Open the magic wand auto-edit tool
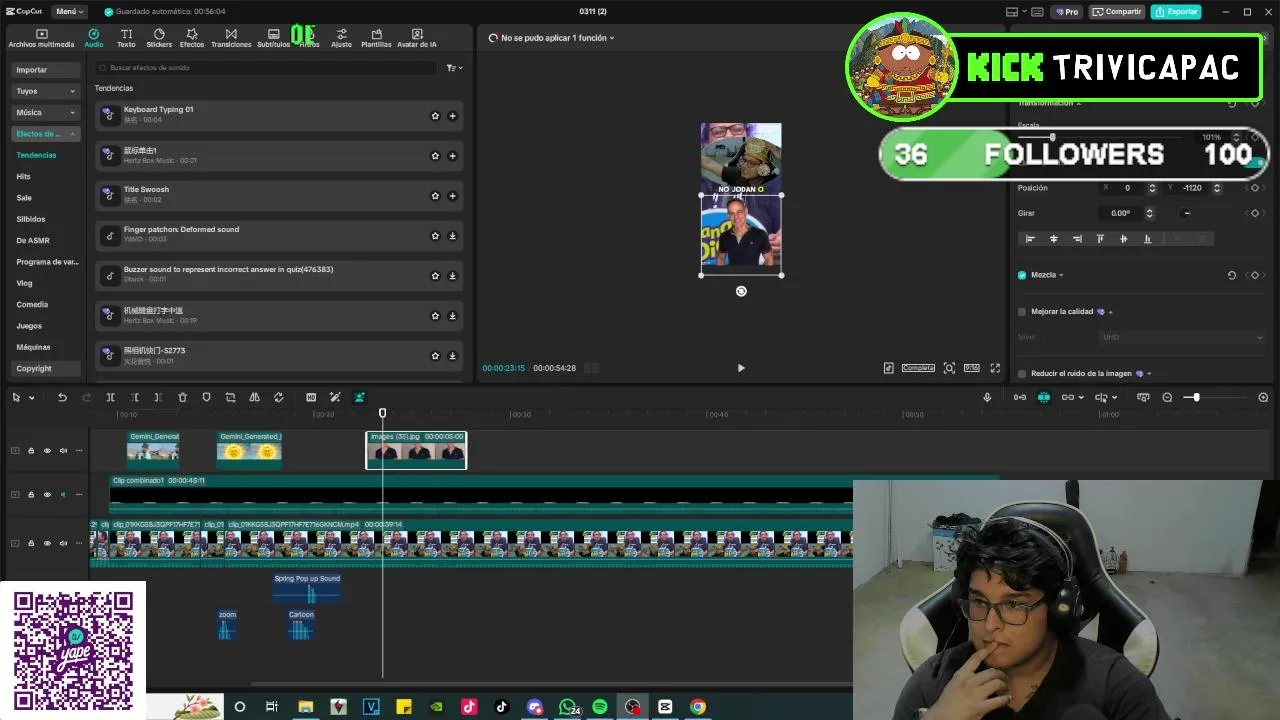Image resolution: width=1280 pixels, height=720 pixels. pyautogui.click(x=335, y=397)
